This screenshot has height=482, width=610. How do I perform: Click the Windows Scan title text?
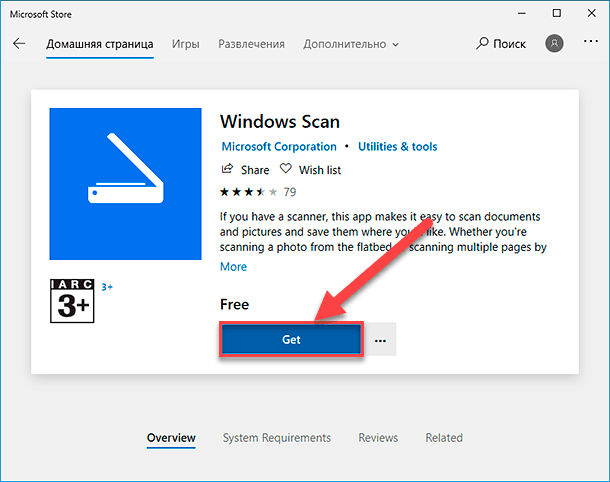click(280, 122)
